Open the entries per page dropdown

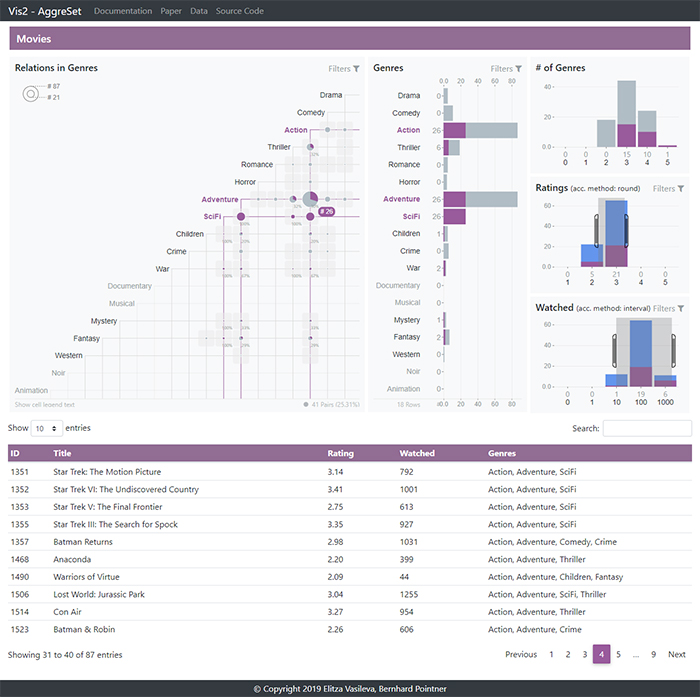pos(48,428)
